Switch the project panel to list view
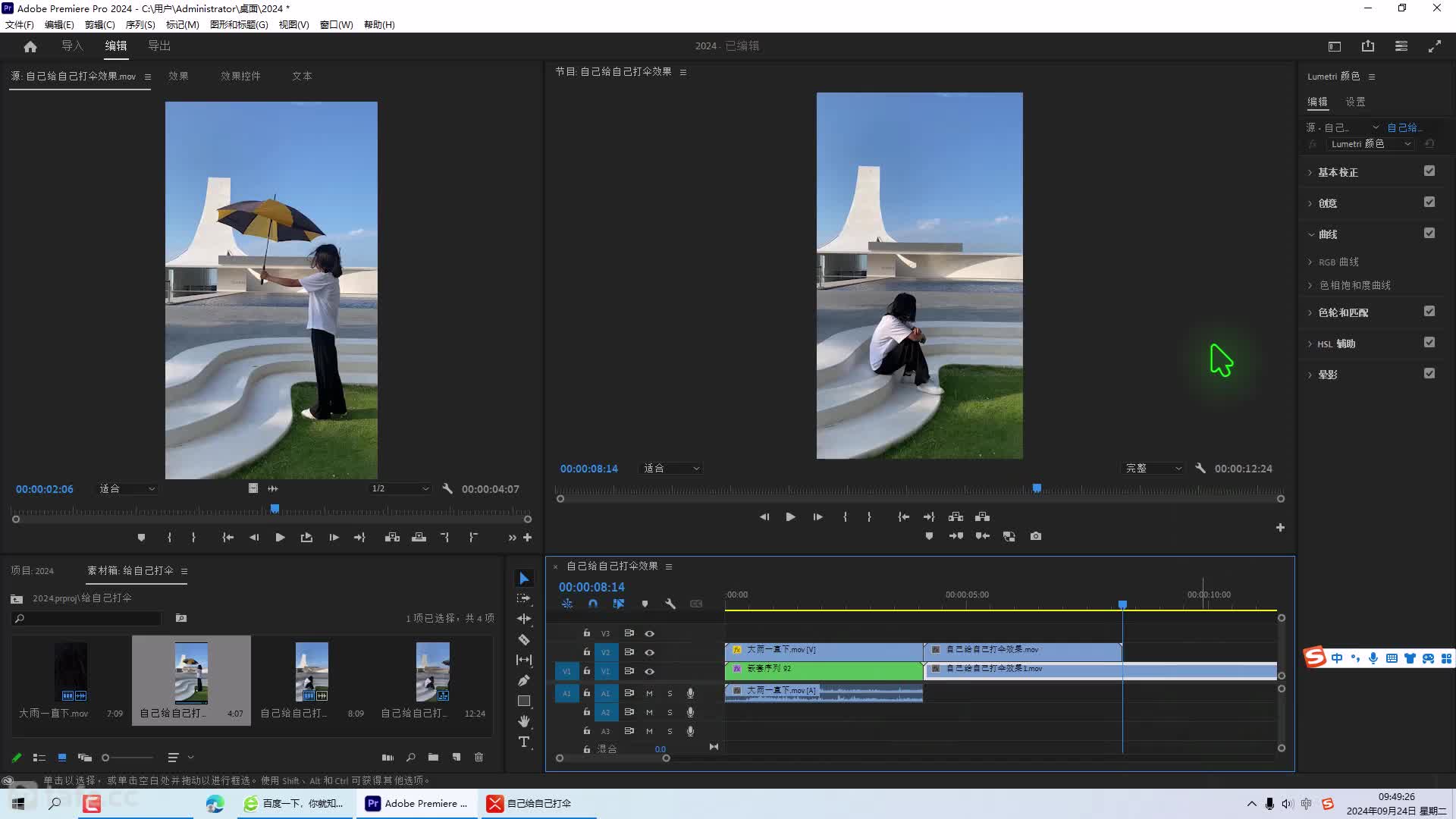This screenshot has width=1456, height=819. click(x=39, y=757)
